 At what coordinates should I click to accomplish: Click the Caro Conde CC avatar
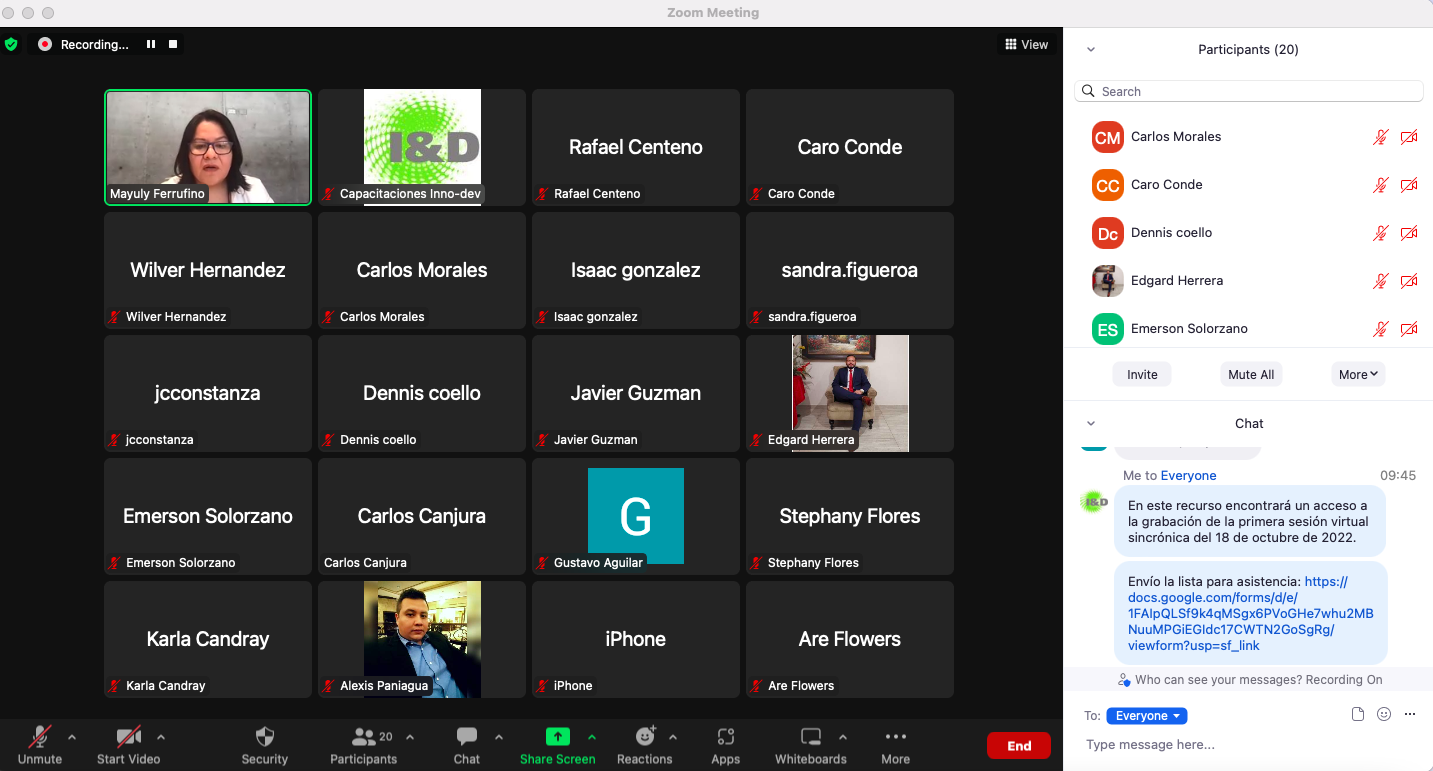pyautogui.click(x=1108, y=185)
